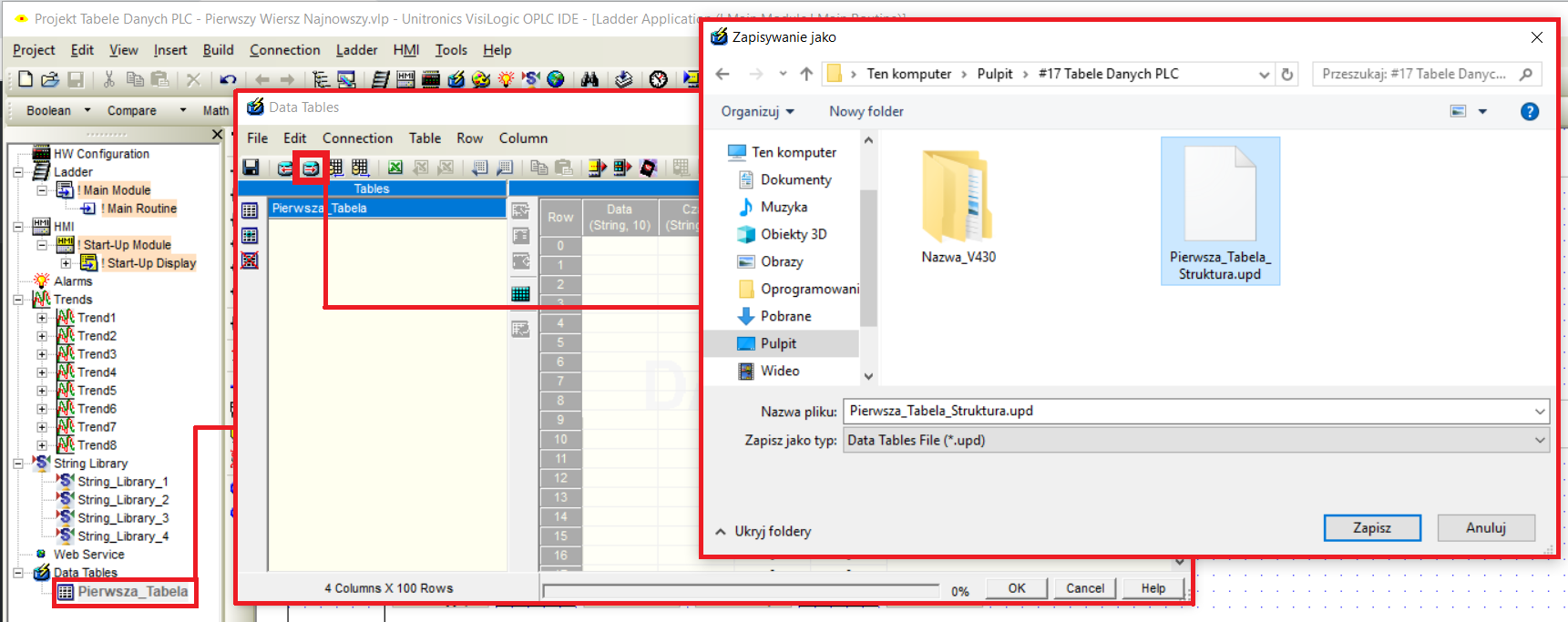The image size is (1568, 622).
Task: Click the Excel export icon in Data Tables
Action: [395, 168]
